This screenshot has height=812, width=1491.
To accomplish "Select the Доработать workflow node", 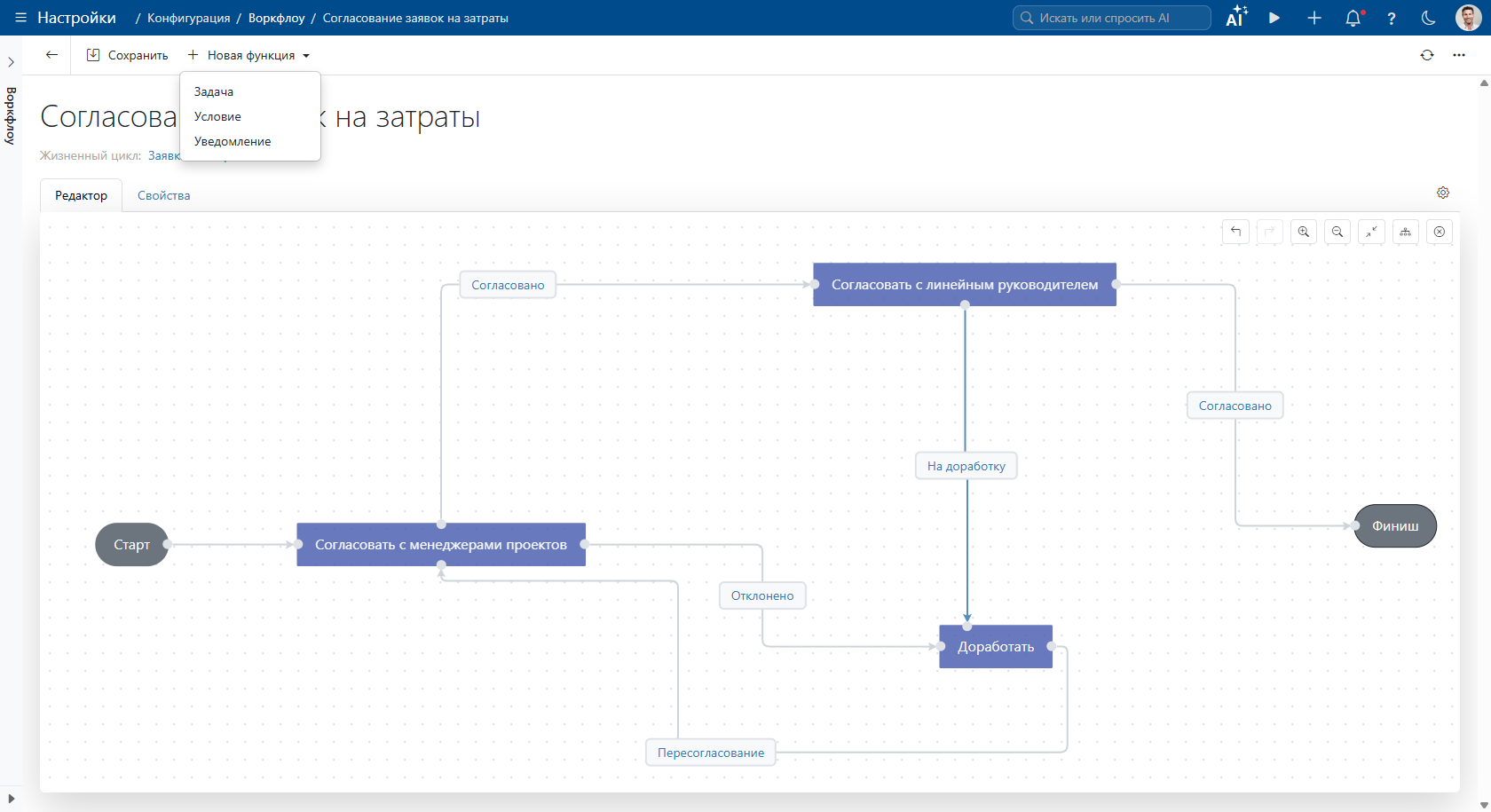I will point(995,647).
